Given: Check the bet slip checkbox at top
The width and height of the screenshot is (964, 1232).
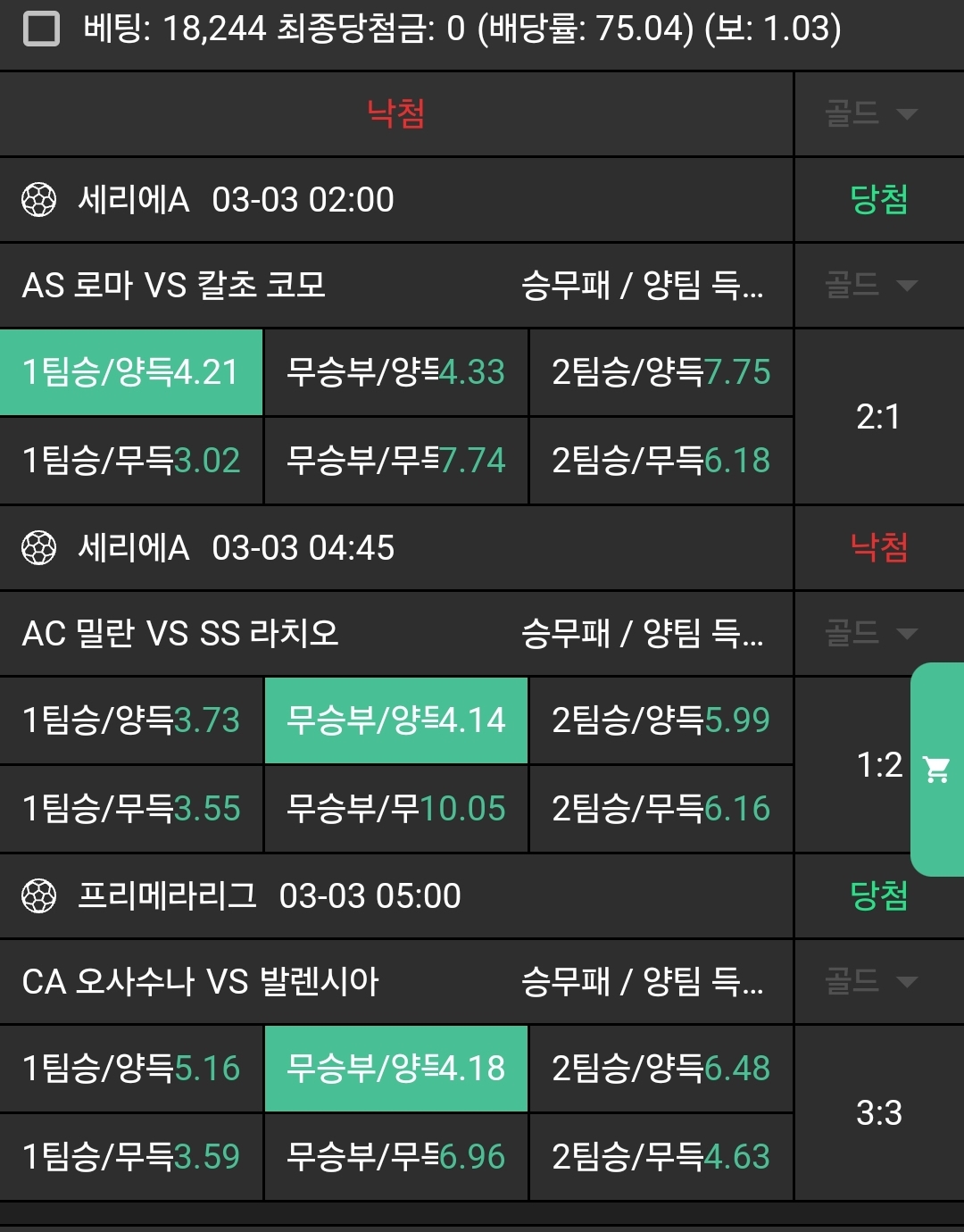Looking at the screenshot, I should [x=41, y=29].
